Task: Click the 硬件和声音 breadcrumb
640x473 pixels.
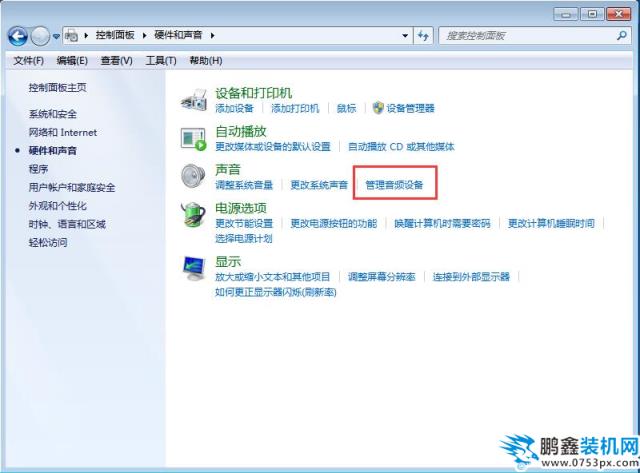Action: pos(178,35)
